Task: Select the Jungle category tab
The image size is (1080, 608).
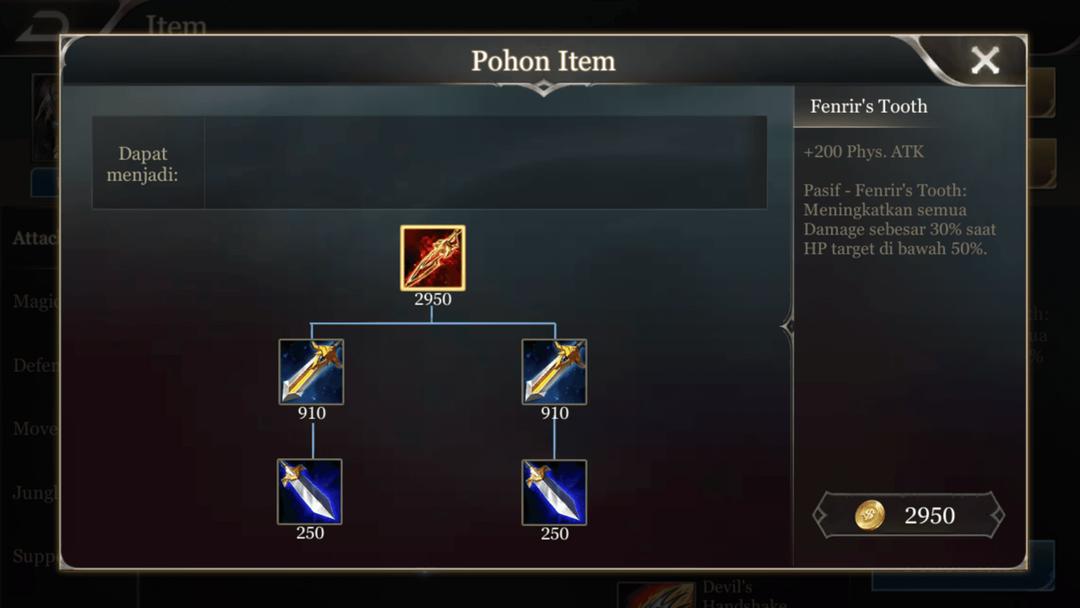Action: click(x=34, y=492)
